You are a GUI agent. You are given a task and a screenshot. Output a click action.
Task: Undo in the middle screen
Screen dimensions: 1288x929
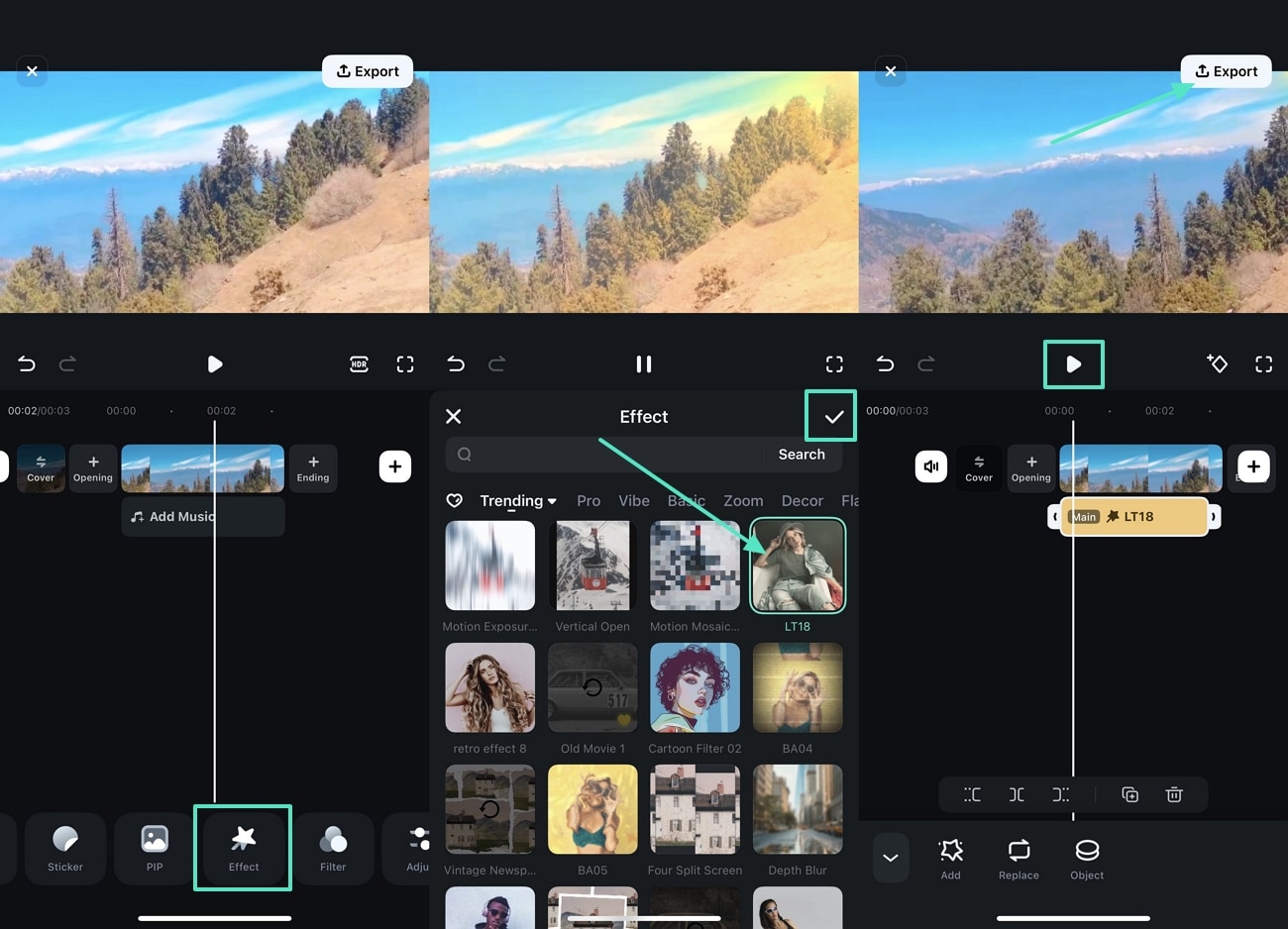tap(456, 364)
